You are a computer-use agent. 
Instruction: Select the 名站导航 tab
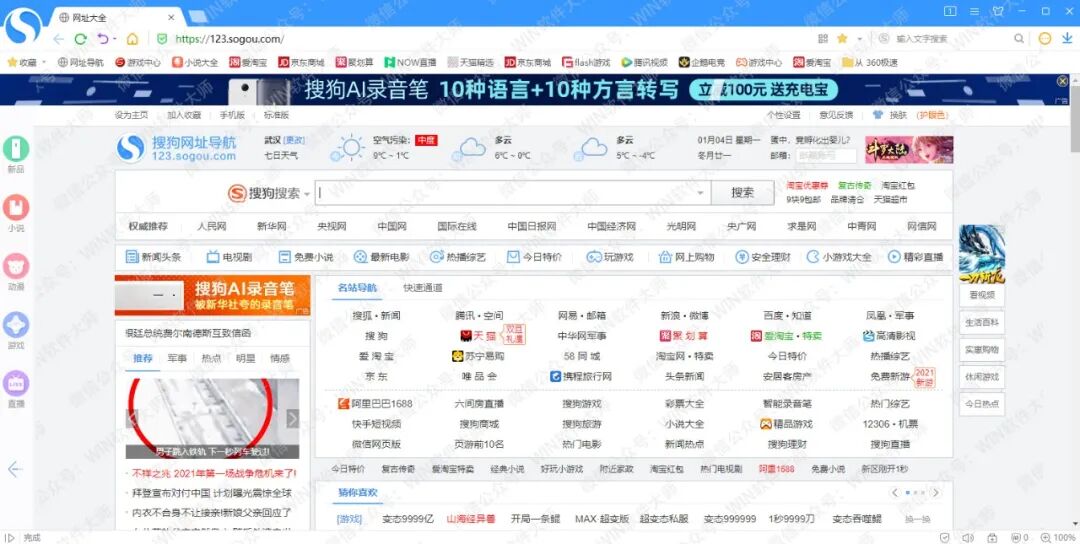tap(357, 288)
